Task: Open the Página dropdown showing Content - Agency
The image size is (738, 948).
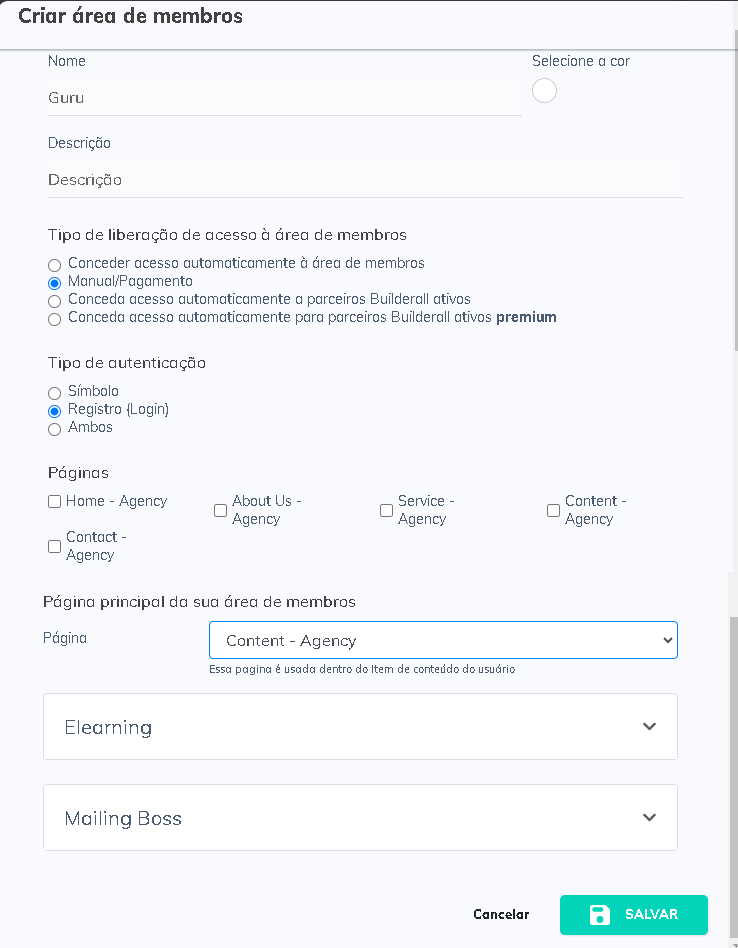Action: [443, 640]
